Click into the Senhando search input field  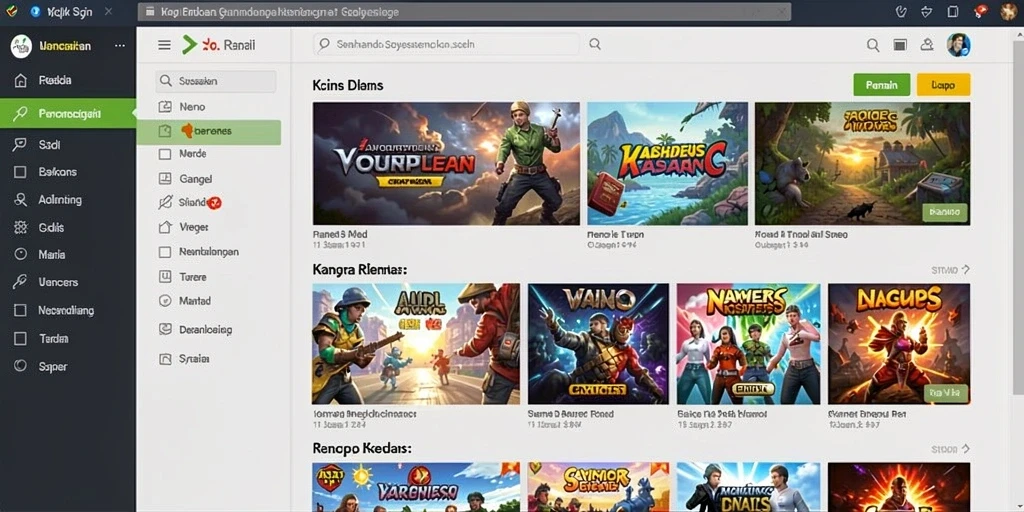pos(445,44)
